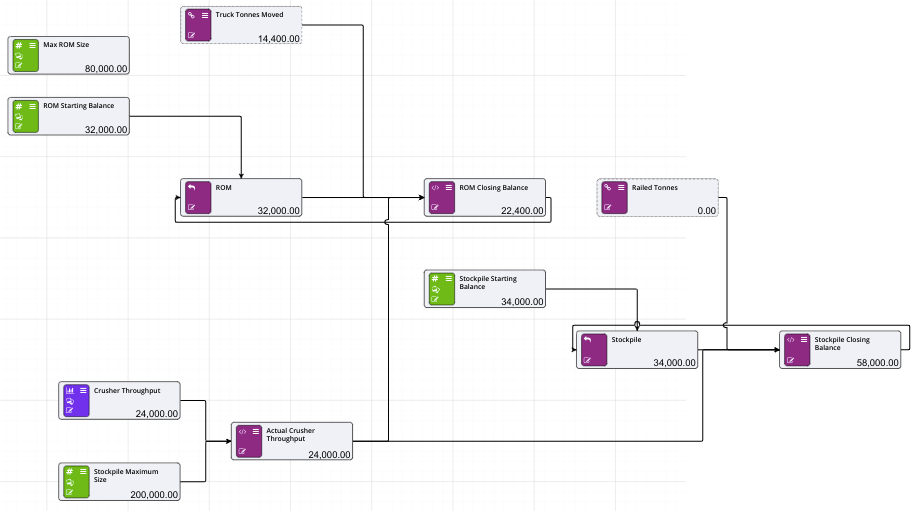Click the back-arrow icon on the ROM node
Screen dimensions: 915x511
pyautogui.click(x=191, y=188)
